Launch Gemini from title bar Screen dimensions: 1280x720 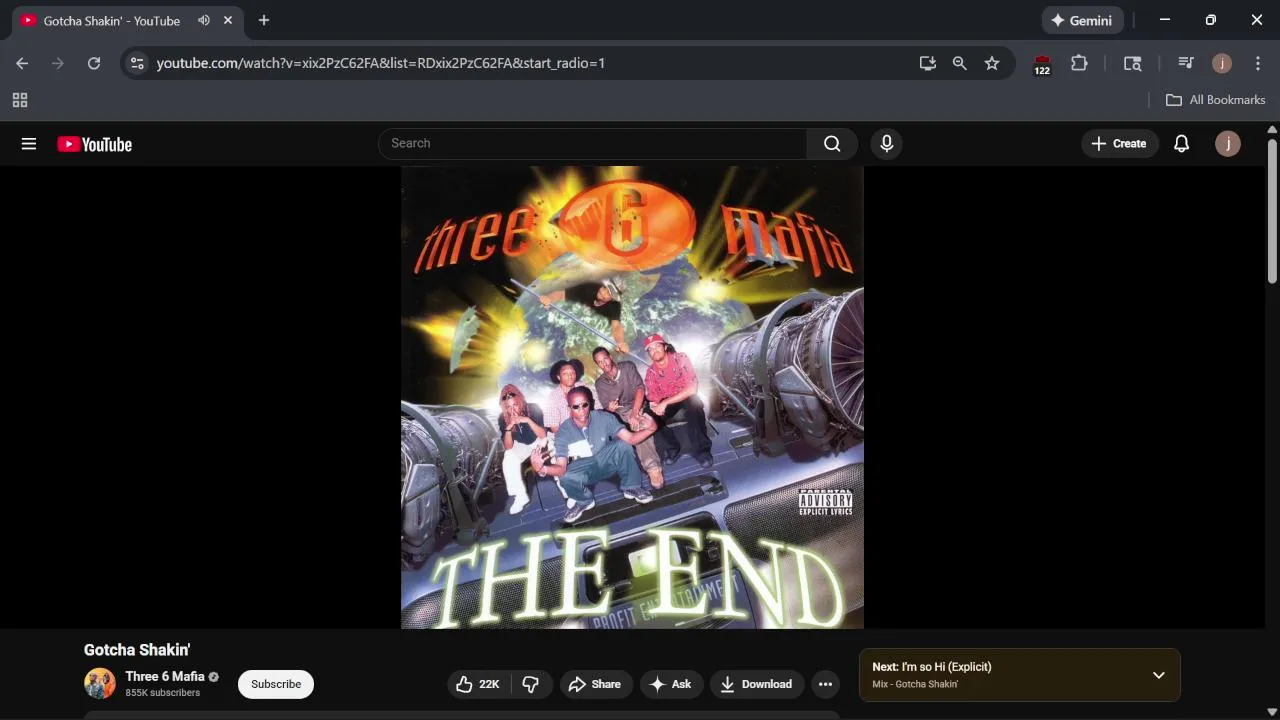click(1083, 20)
